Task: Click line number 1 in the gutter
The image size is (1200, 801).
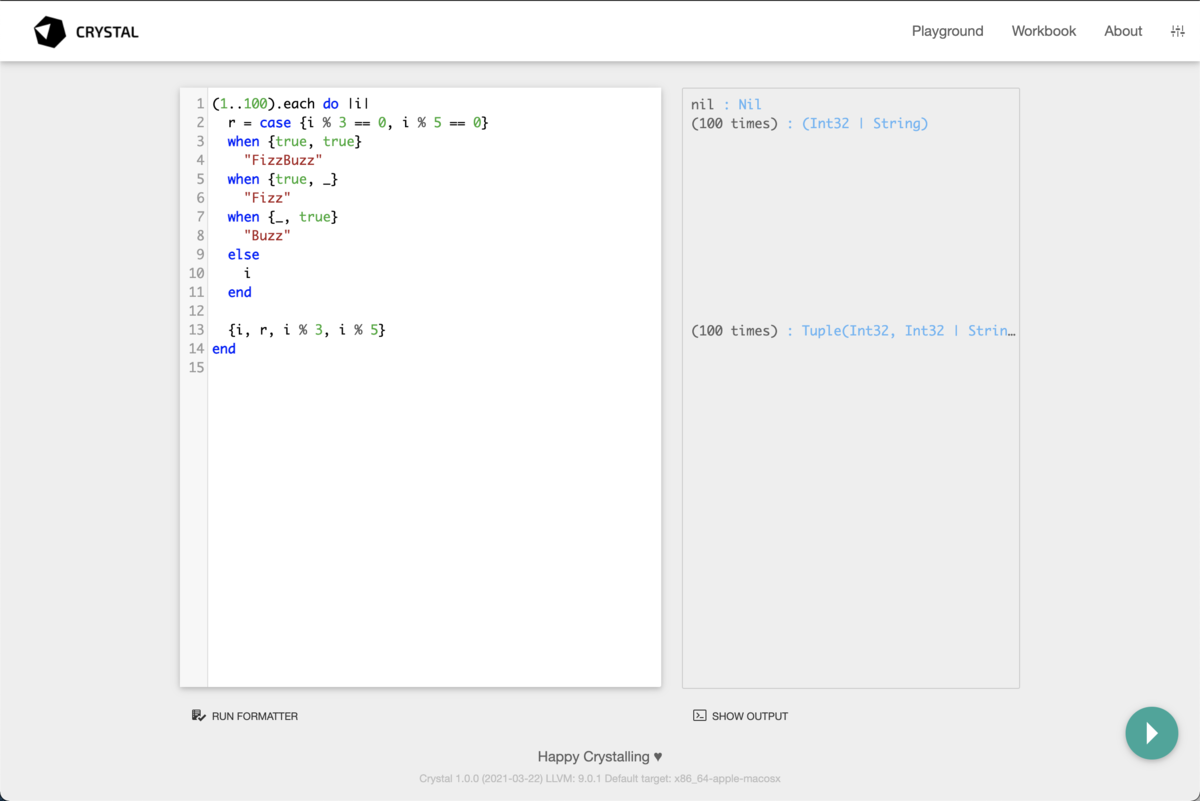Action: pyautogui.click(x=201, y=104)
